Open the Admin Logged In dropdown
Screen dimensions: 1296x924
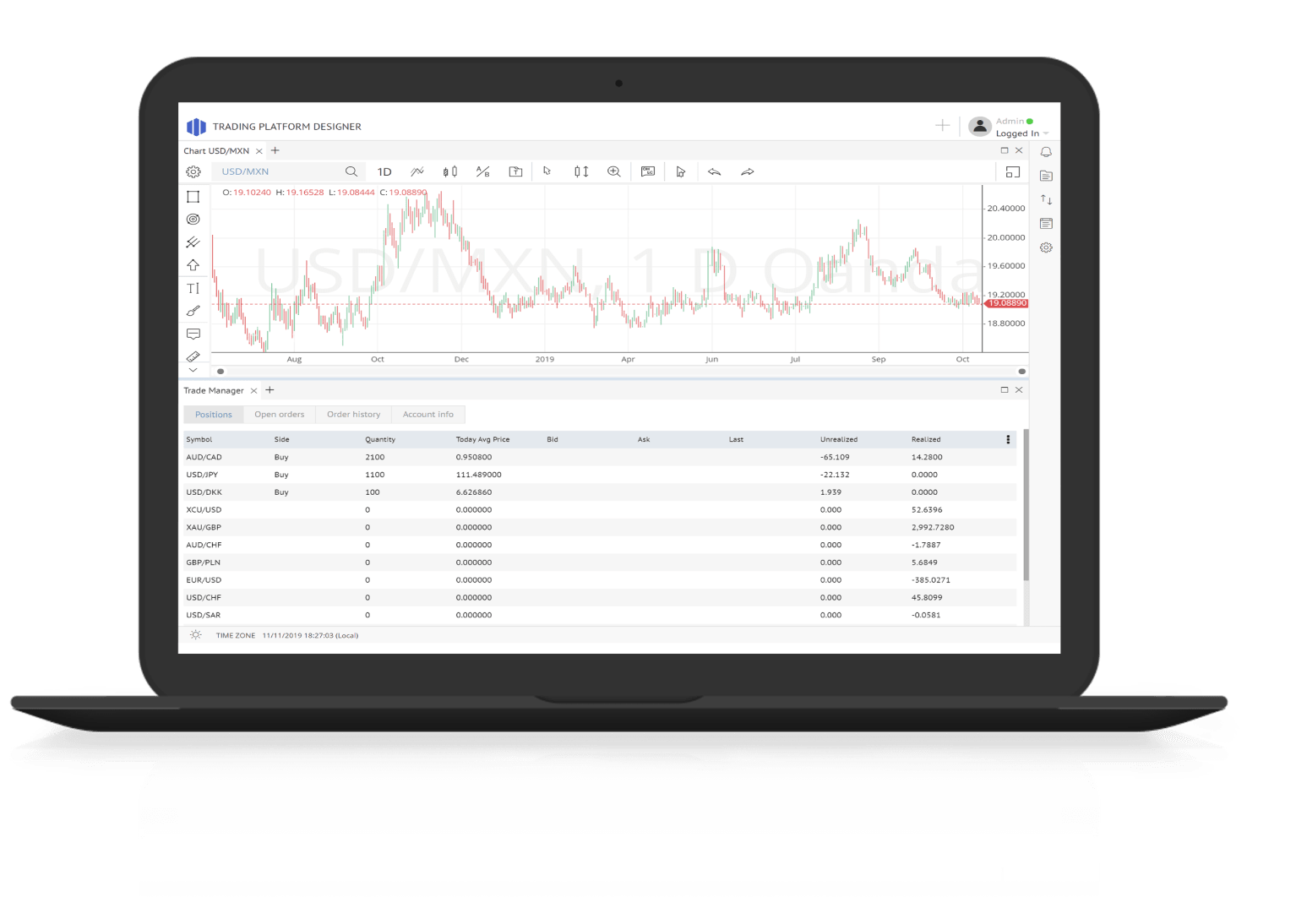(x=1022, y=128)
